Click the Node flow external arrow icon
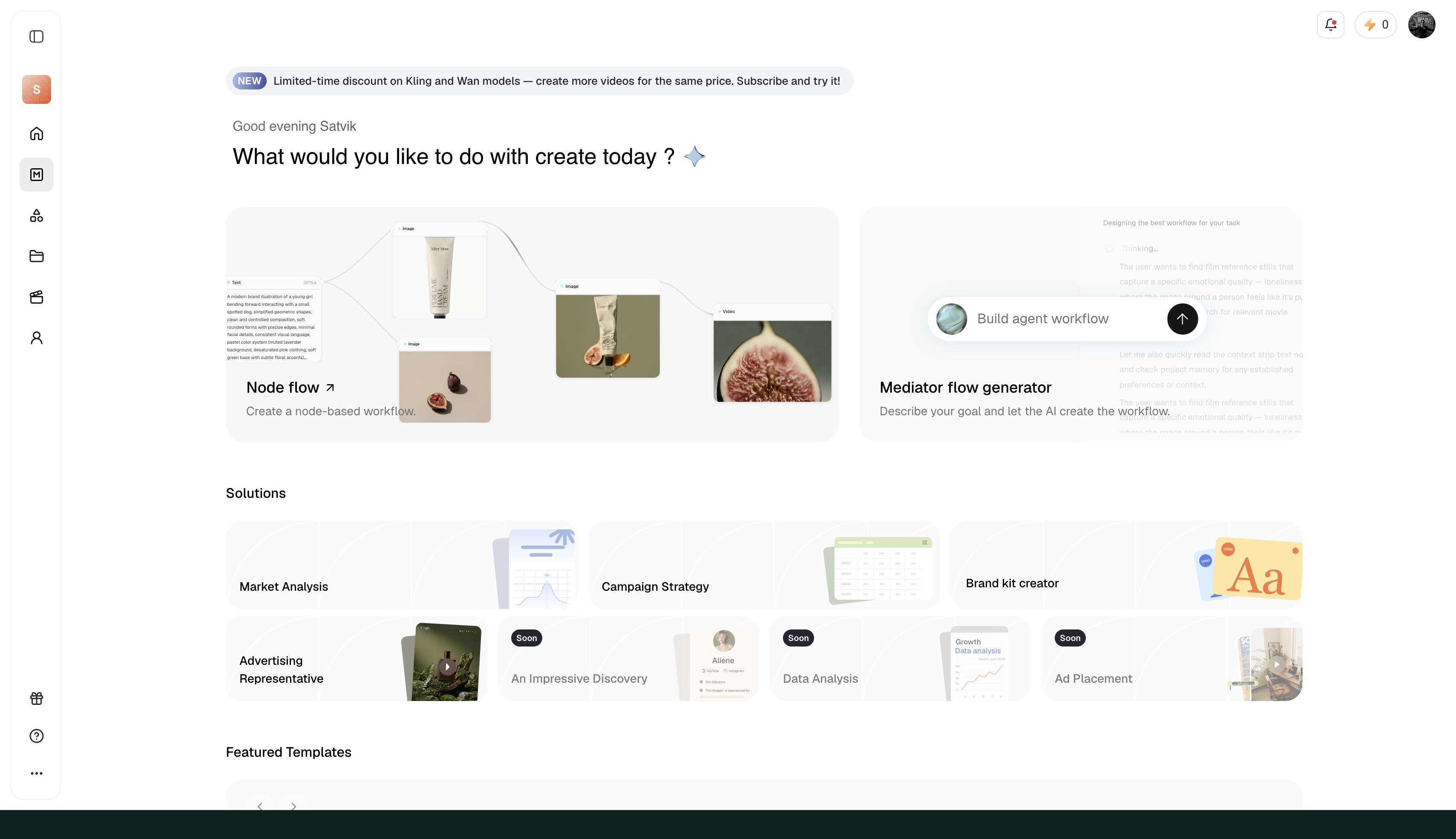 click(x=330, y=388)
